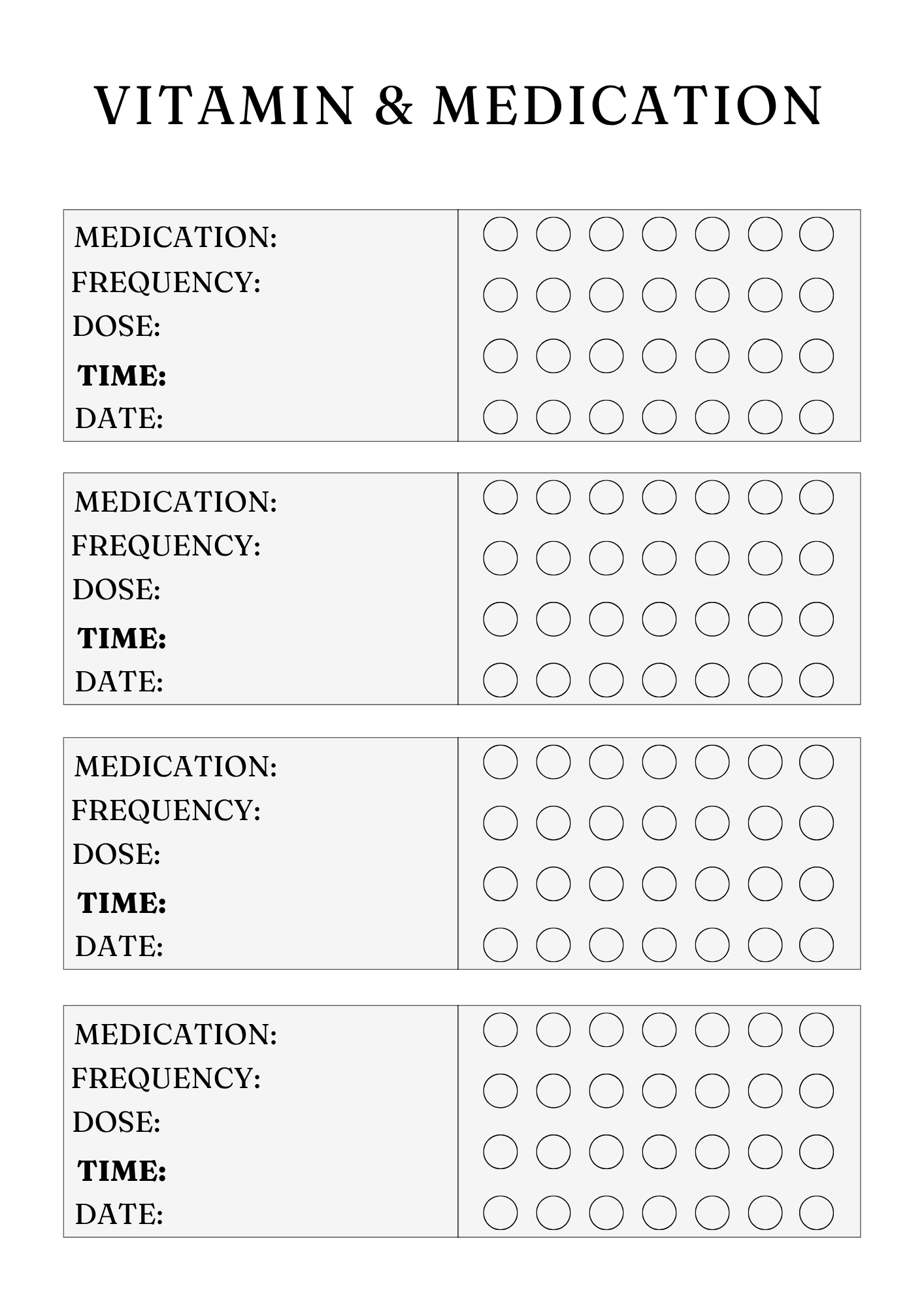Mark last circle in fourth tracker's bottom row

[x=816, y=1213]
